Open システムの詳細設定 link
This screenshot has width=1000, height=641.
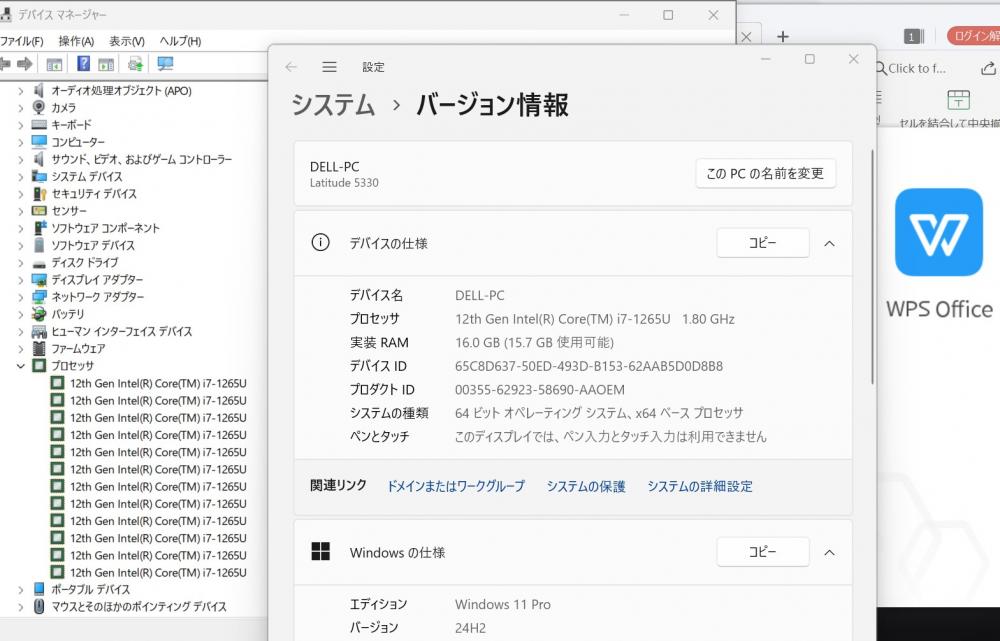pos(700,486)
